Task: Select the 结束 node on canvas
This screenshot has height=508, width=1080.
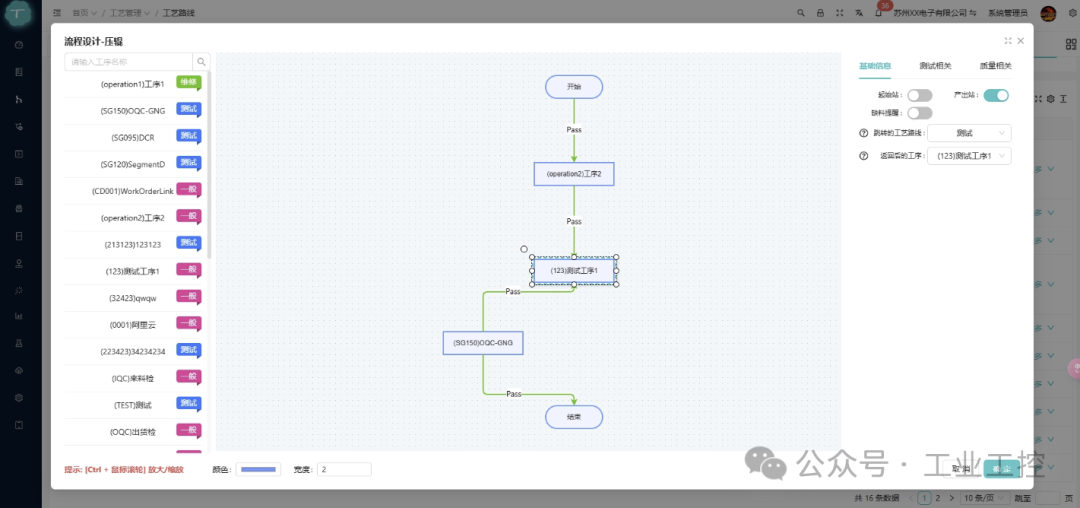Action: (x=574, y=417)
